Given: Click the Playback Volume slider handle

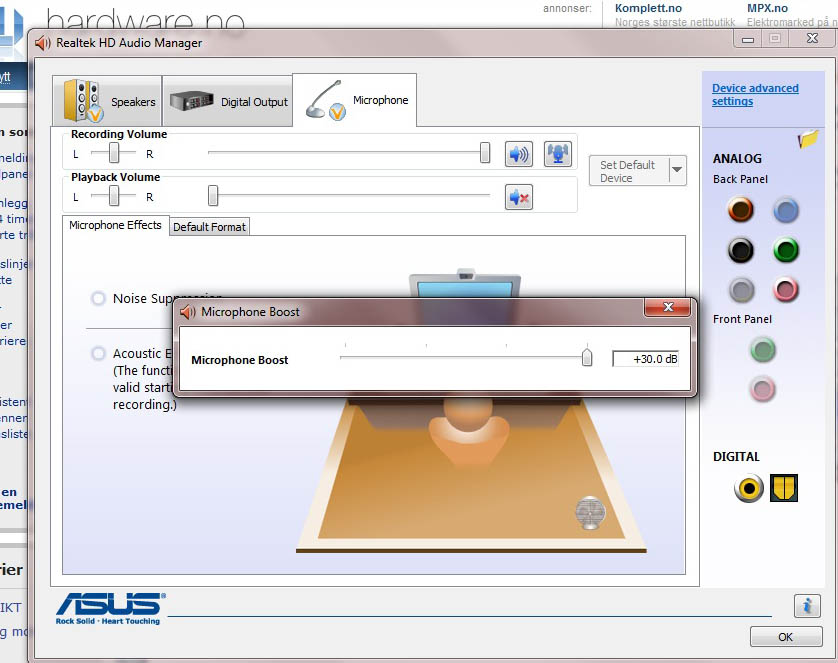Looking at the screenshot, I should [213, 196].
